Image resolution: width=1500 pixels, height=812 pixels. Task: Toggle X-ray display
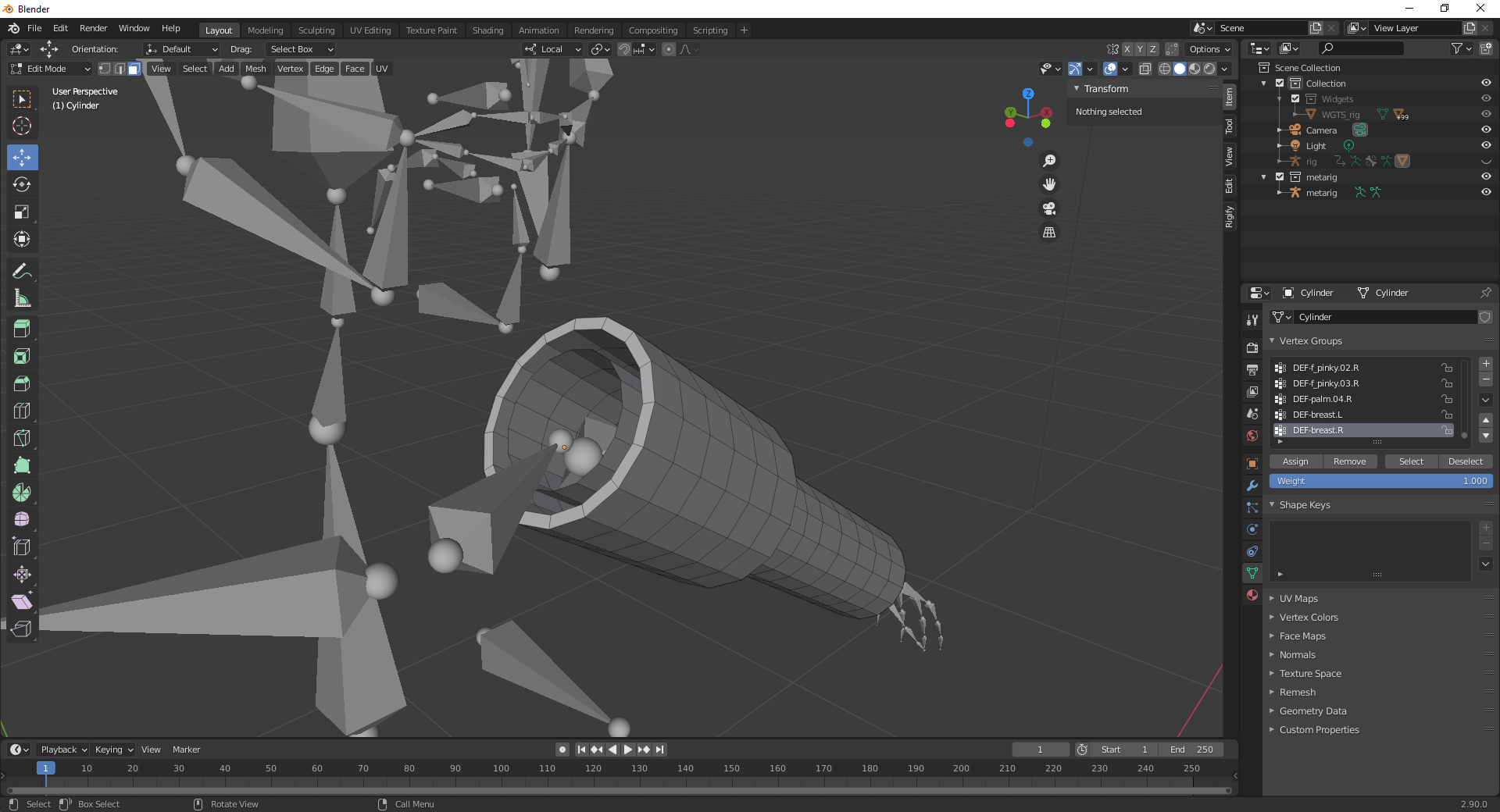coord(1145,69)
